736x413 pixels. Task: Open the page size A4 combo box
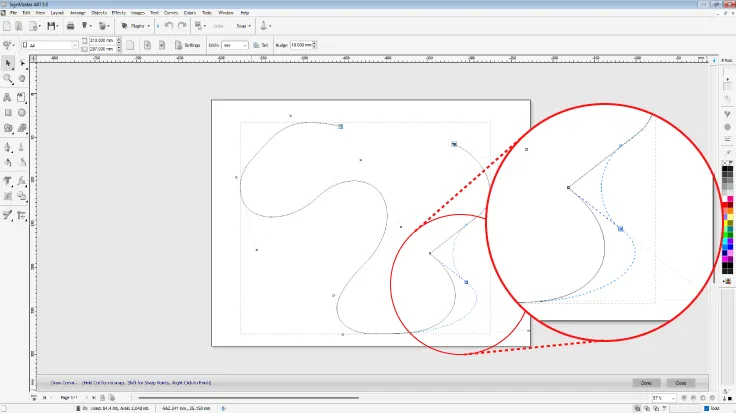tap(50, 45)
